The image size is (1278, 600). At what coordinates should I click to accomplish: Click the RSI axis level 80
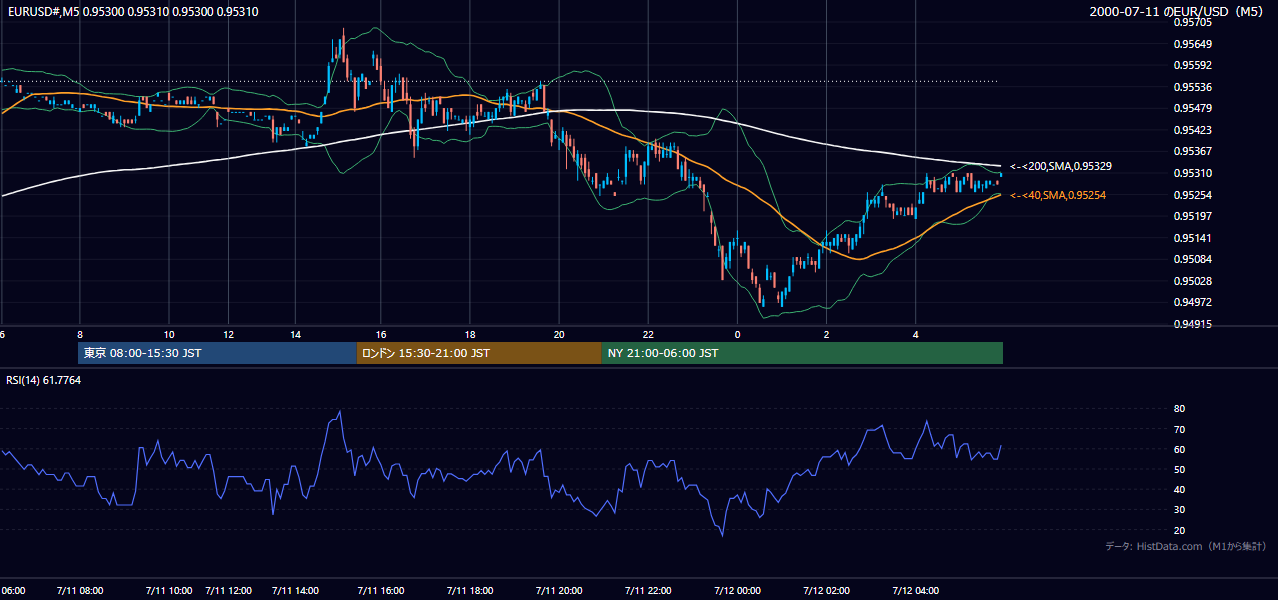coord(1179,409)
